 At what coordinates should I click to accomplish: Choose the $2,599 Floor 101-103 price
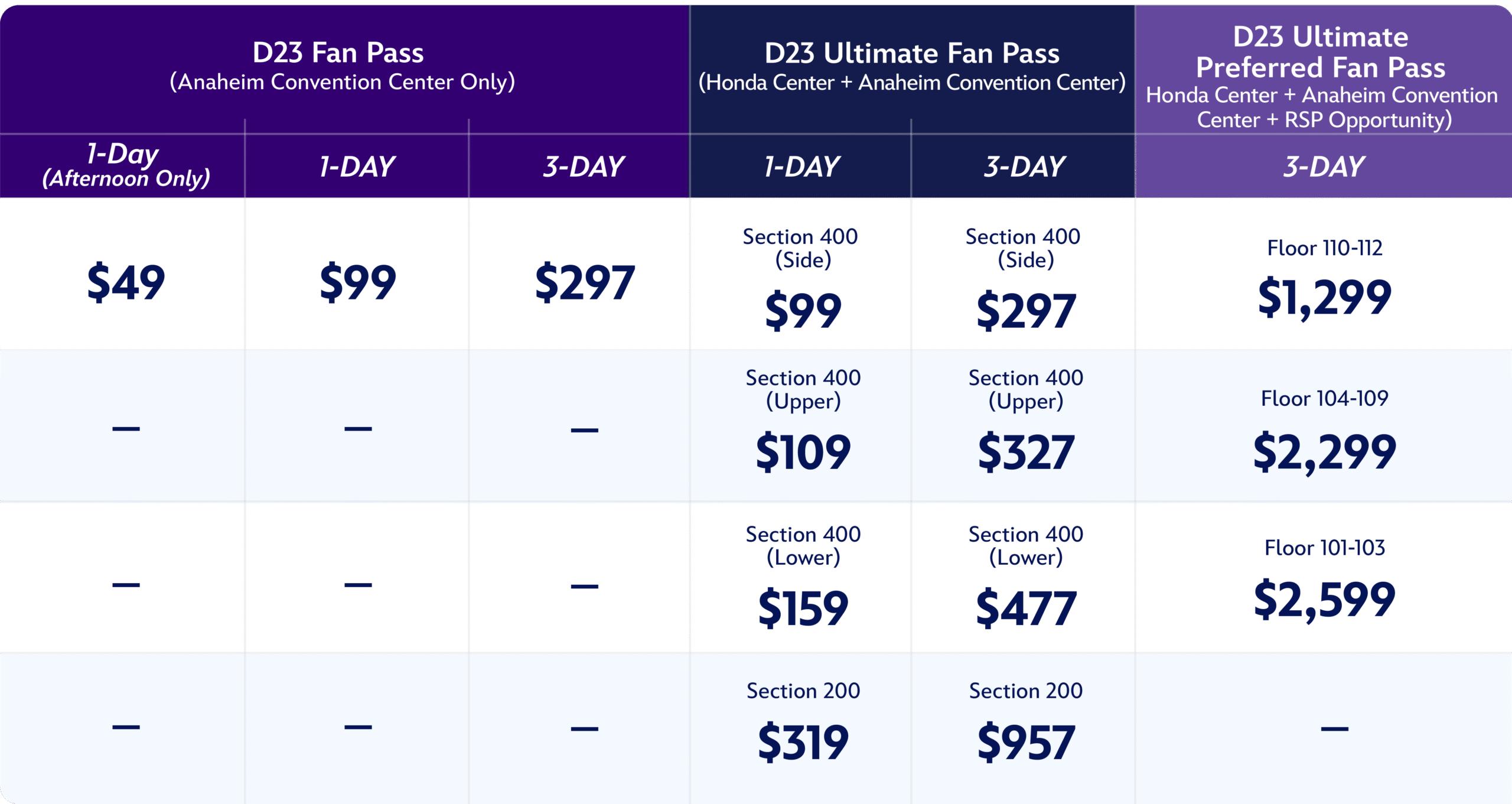(x=1324, y=600)
